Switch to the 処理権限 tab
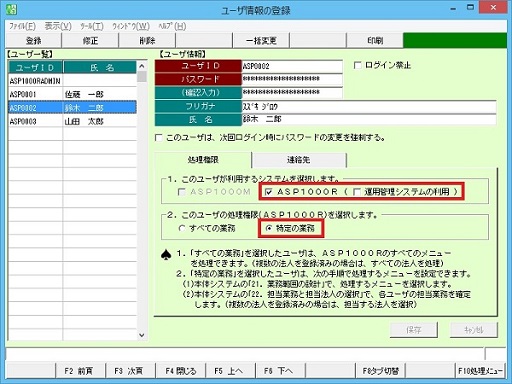 [203, 160]
